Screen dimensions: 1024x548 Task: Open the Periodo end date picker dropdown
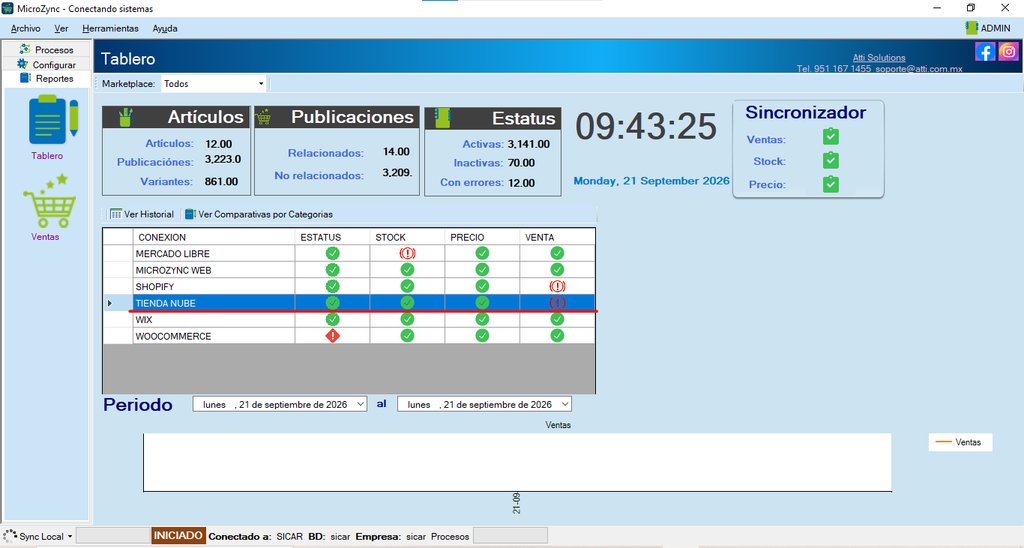click(x=565, y=404)
